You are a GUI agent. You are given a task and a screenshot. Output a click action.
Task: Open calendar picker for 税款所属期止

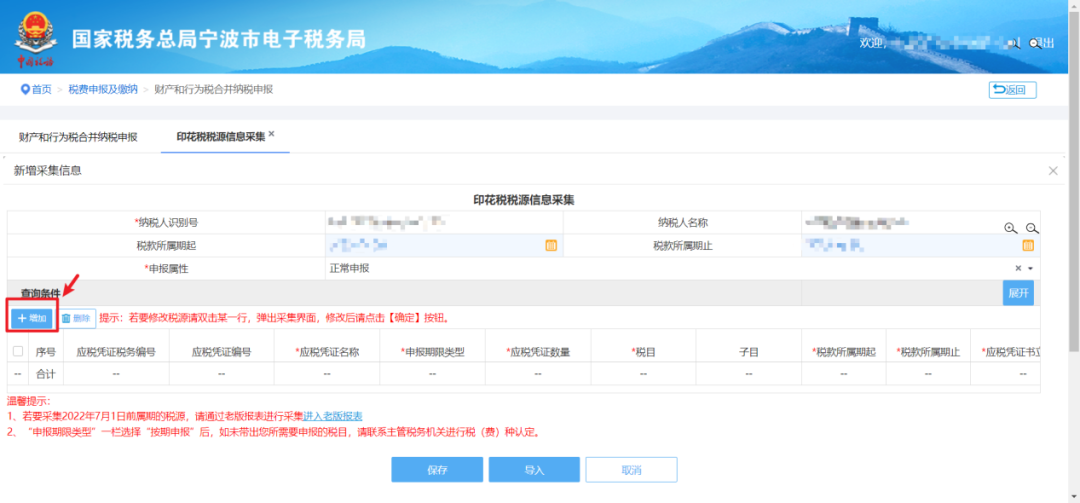1027,245
